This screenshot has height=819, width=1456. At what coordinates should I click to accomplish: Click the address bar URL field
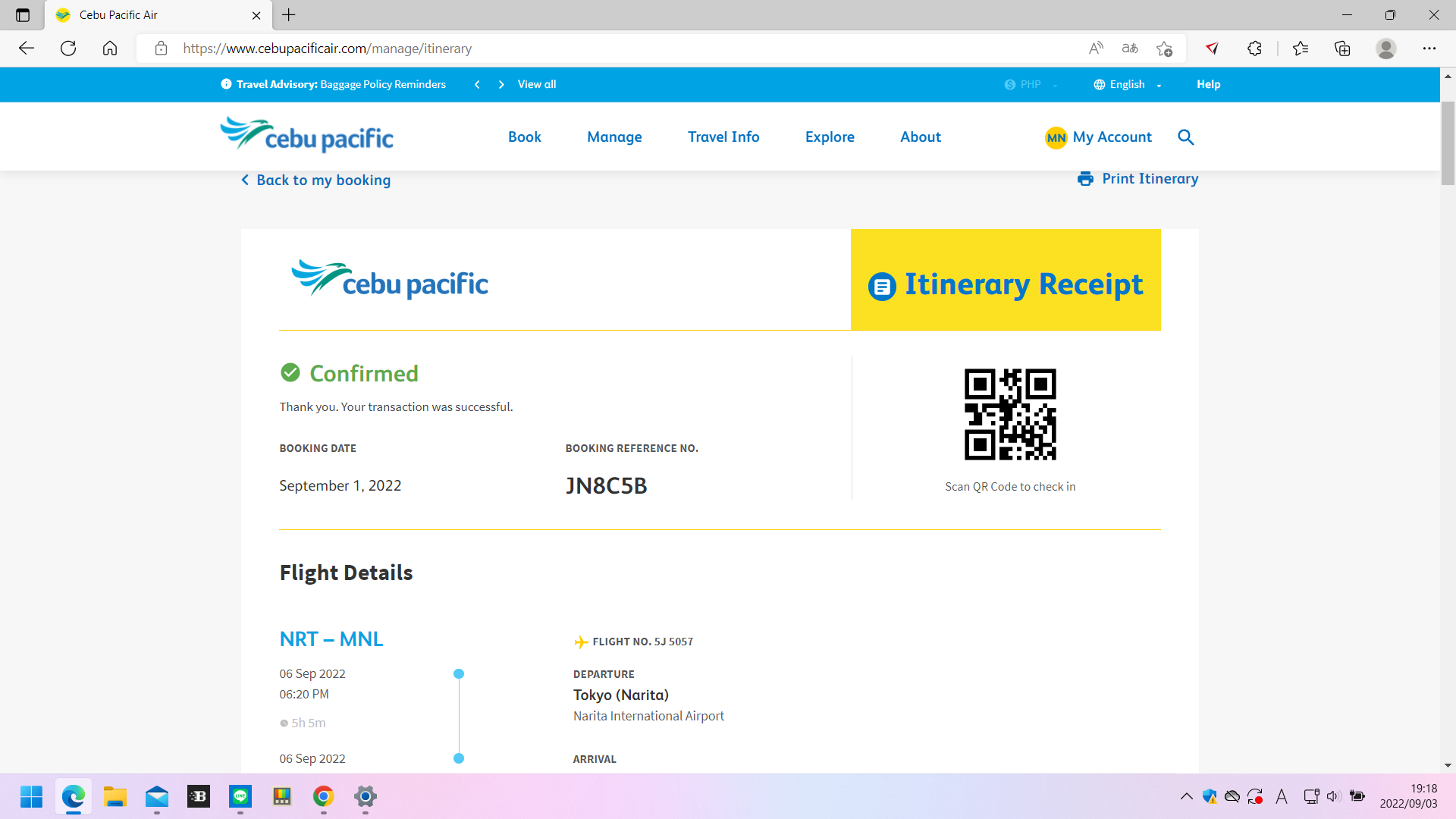[607, 49]
